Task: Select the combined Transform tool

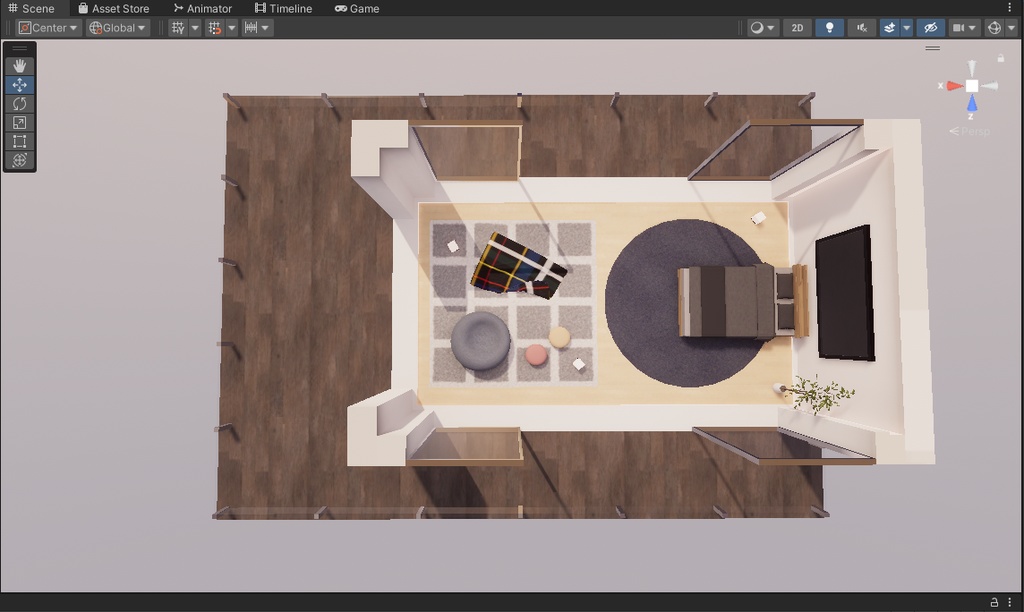Action: tap(20, 160)
